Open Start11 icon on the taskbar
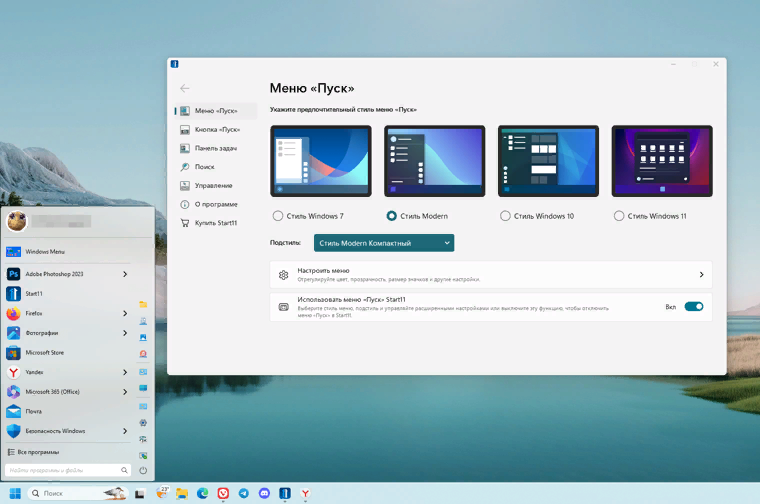The height and width of the screenshot is (504, 760). [x=285, y=493]
